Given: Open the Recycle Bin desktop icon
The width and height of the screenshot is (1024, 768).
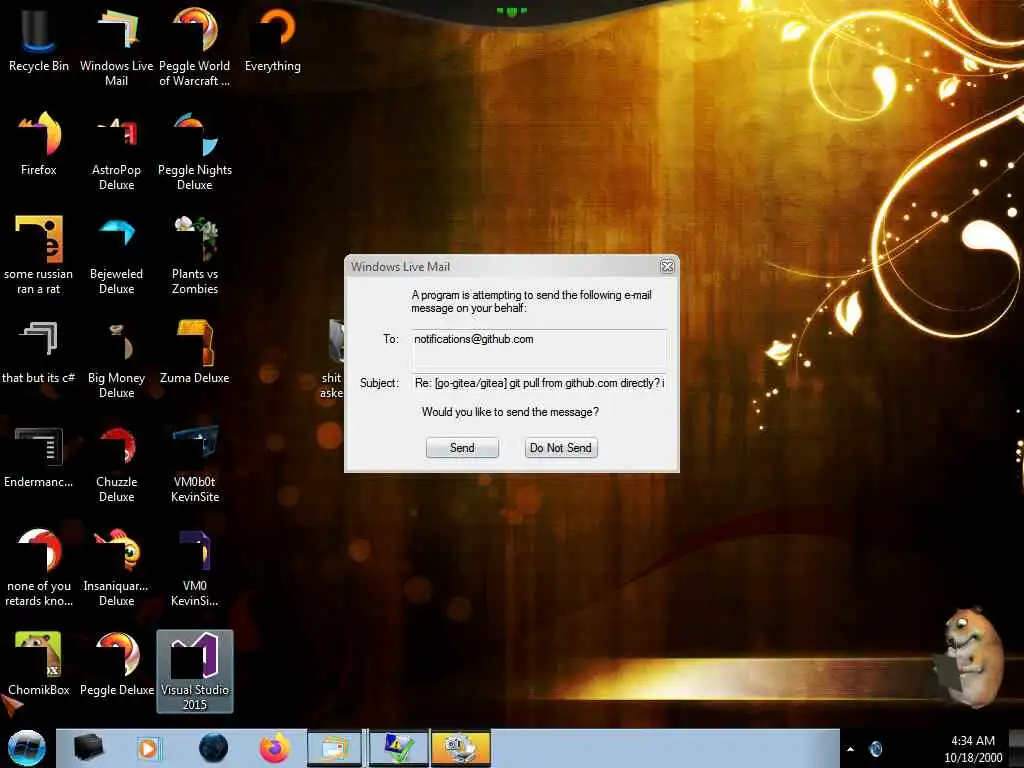Looking at the screenshot, I should [x=39, y=39].
